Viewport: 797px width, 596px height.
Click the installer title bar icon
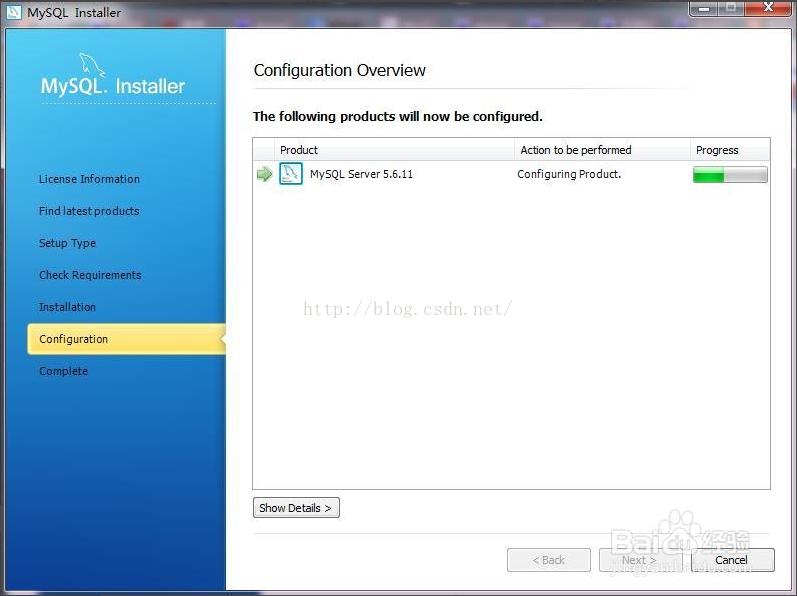click(14, 12)
